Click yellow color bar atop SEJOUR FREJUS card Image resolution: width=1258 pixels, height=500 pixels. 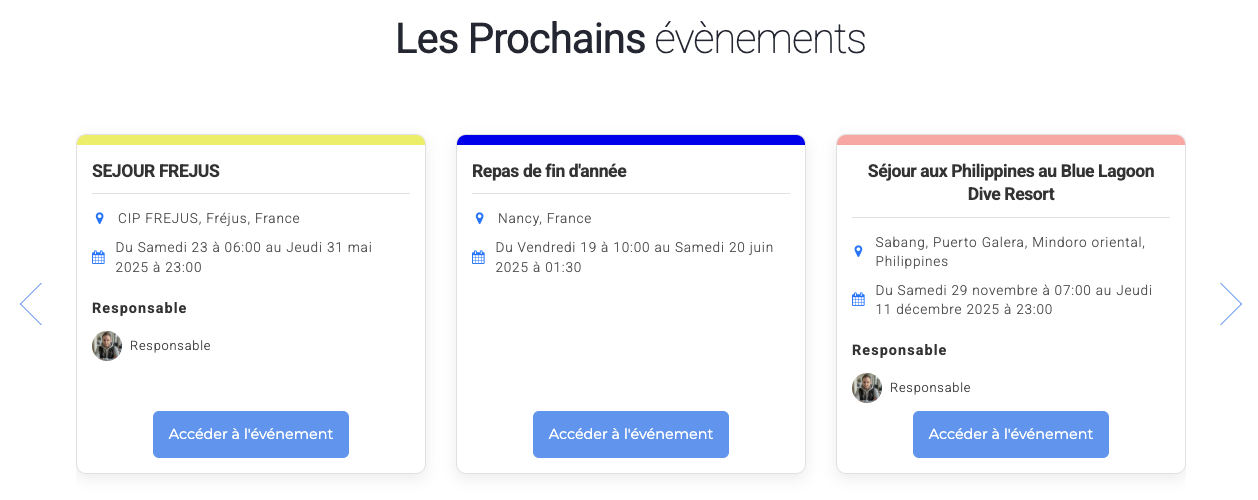coord(251,140)
